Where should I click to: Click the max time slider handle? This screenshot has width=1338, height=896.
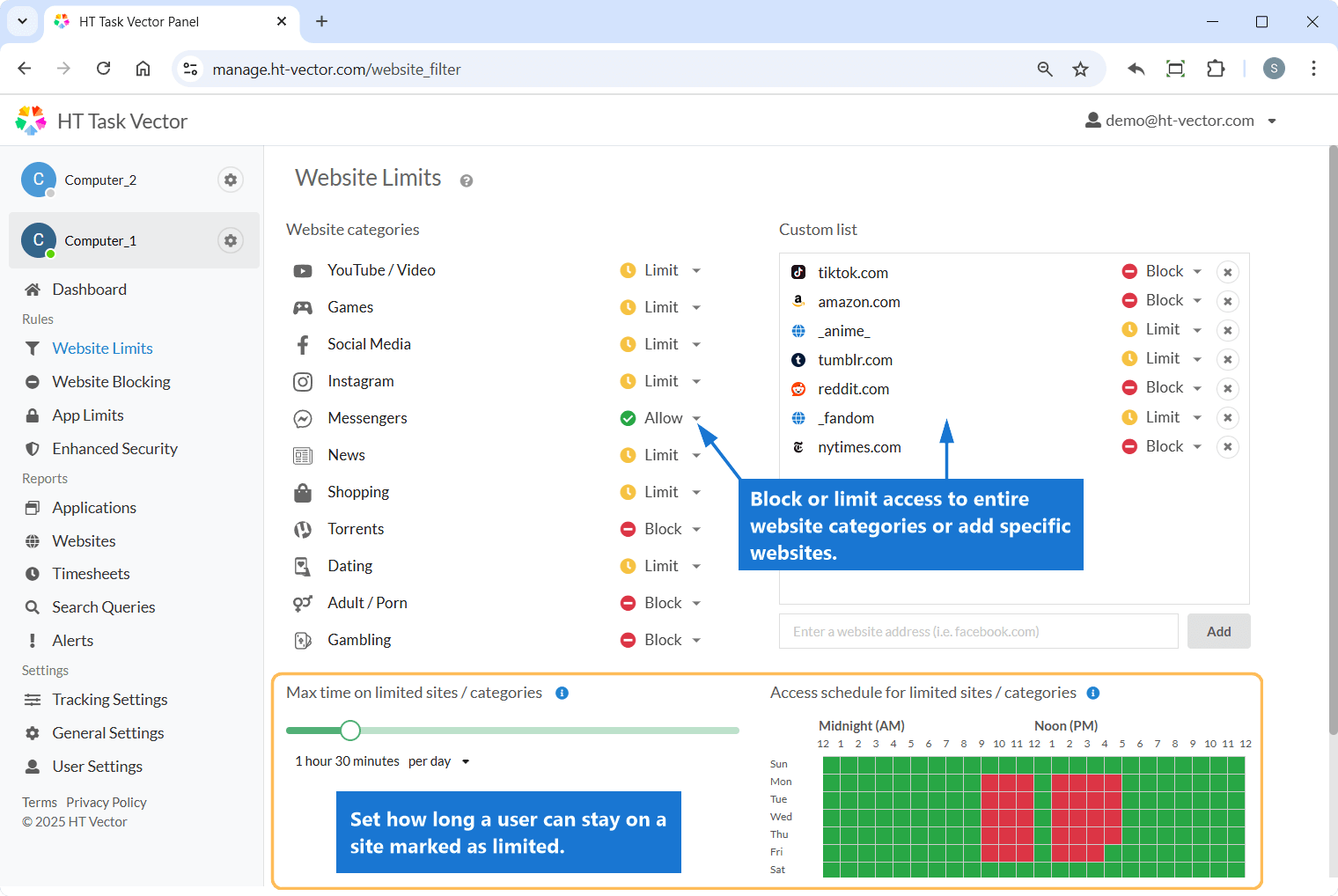pyautogui.click(x=350, y=731)
